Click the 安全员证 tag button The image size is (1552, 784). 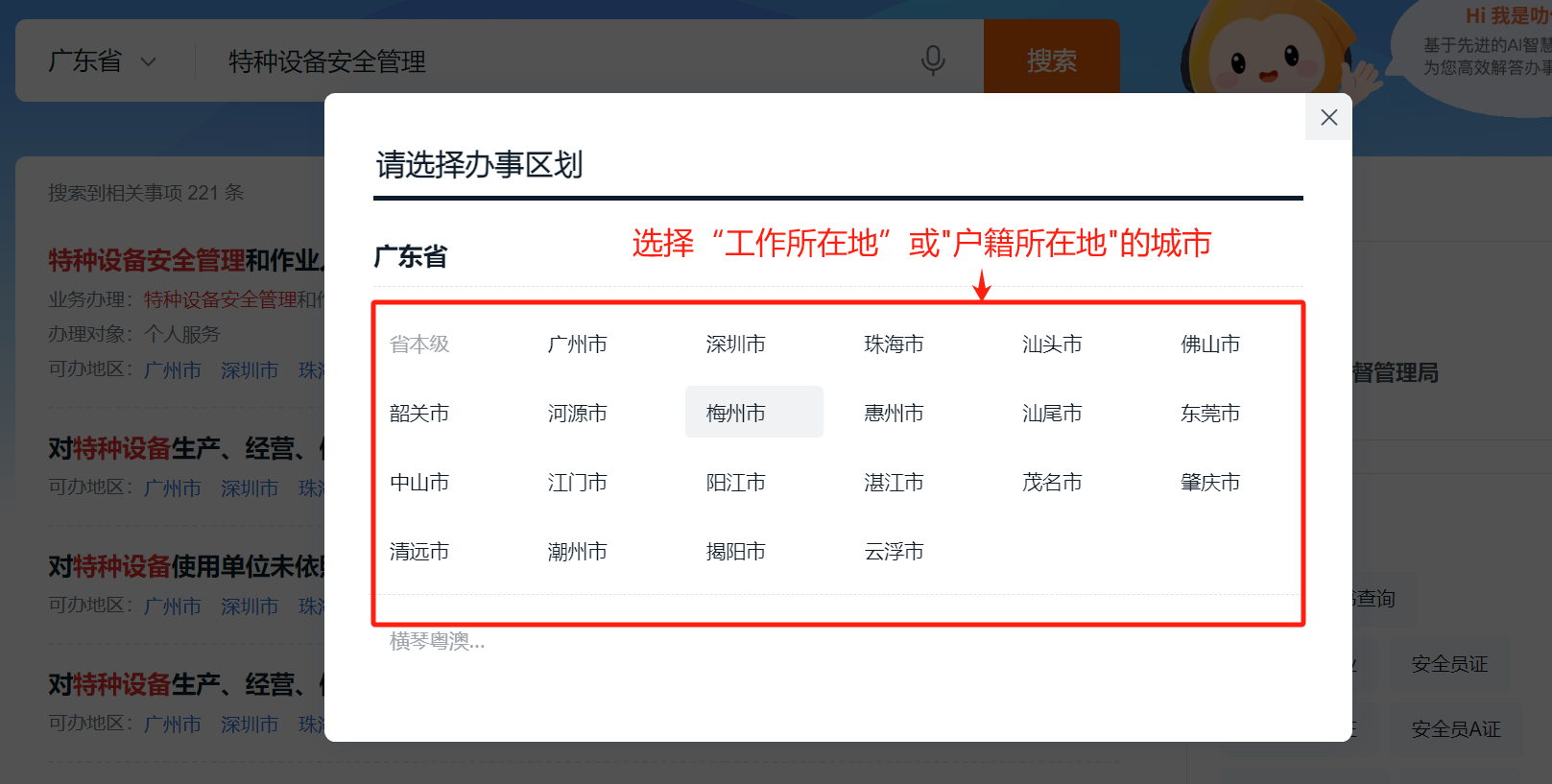tap(1449, 664)
